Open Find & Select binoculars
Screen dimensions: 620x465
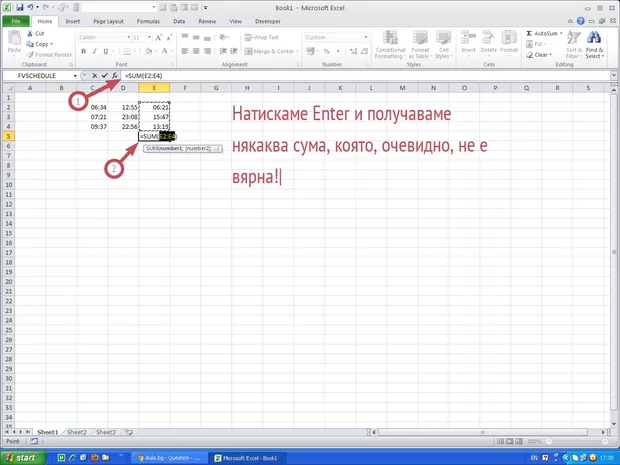point(594,45)
